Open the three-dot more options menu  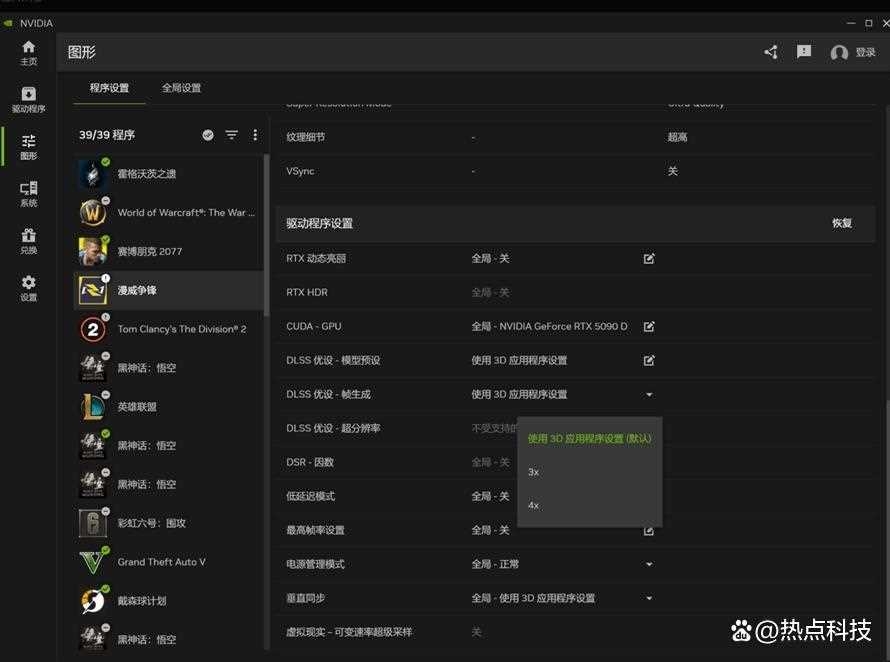tap(255, 135)
